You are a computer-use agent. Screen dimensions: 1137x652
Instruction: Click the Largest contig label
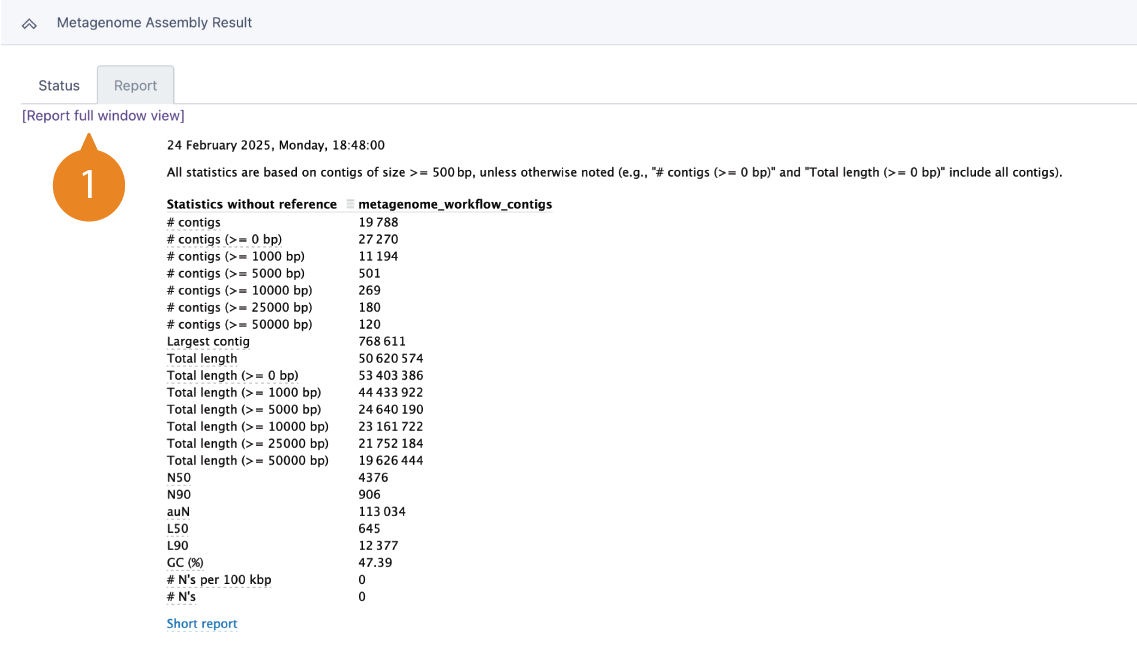pyautogui.click(x=208, y=342)
